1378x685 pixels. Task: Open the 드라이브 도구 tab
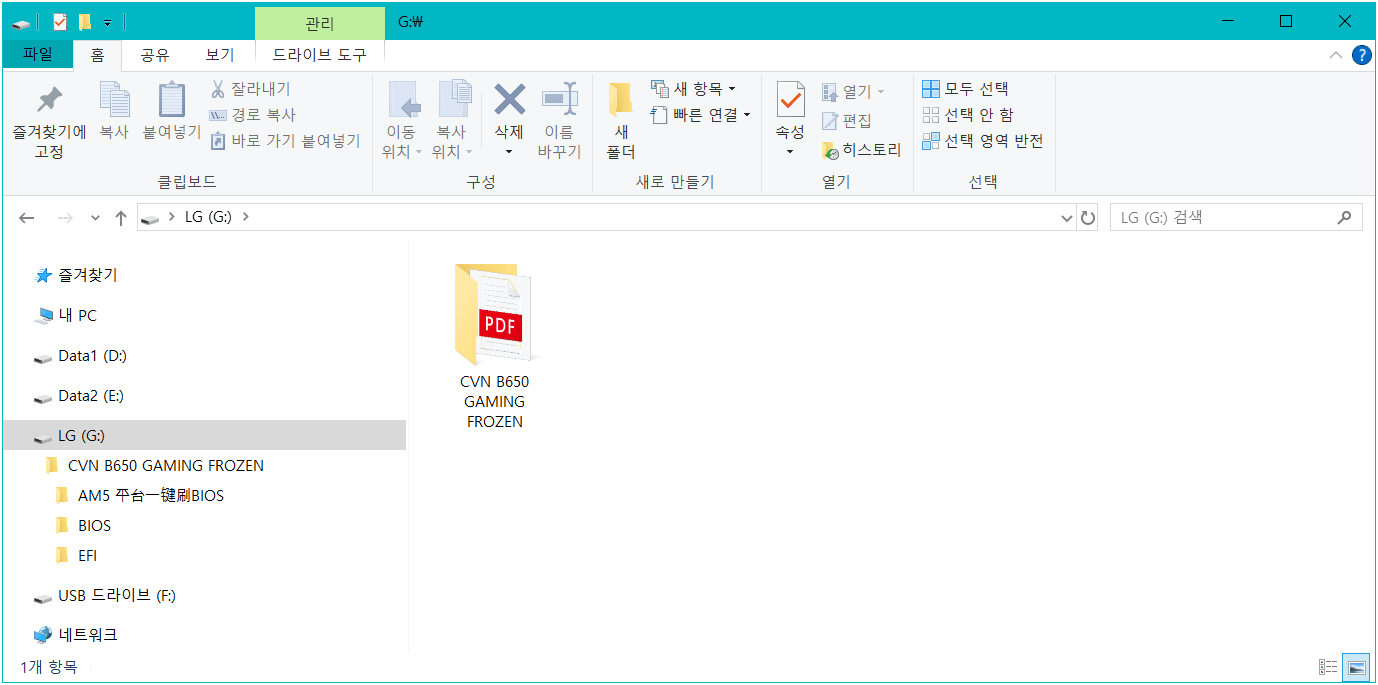(320, 55)
